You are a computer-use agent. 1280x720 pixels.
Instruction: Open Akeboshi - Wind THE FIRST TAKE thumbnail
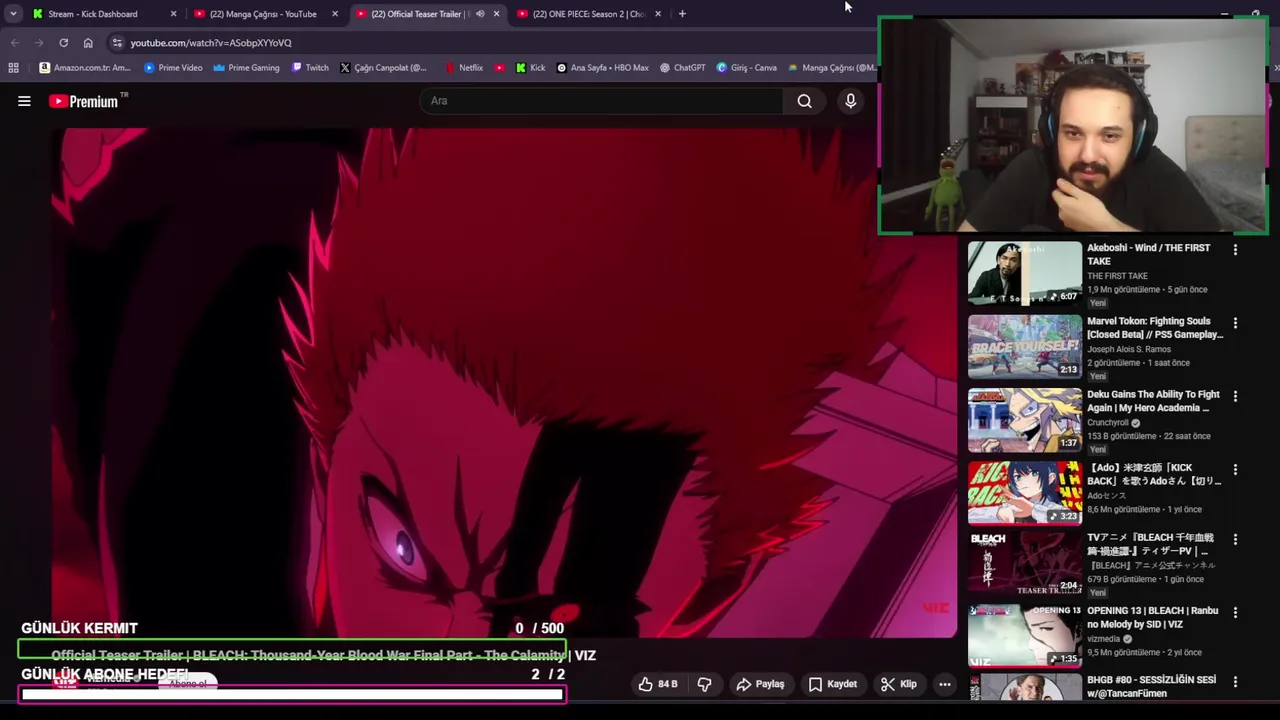coord(1025,273)
